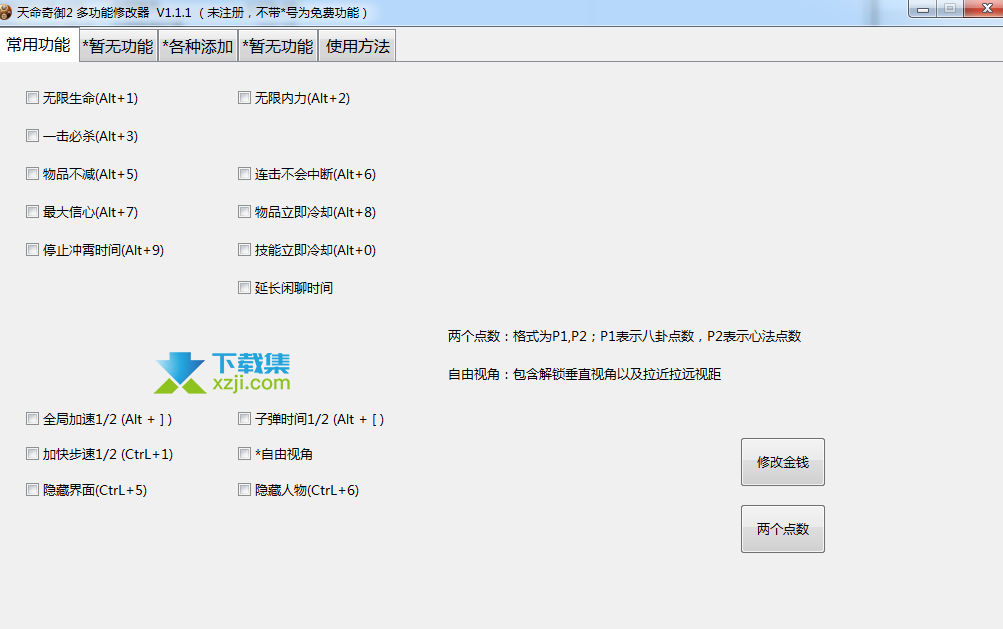Check the *自由视角 box

coord(245,454)
